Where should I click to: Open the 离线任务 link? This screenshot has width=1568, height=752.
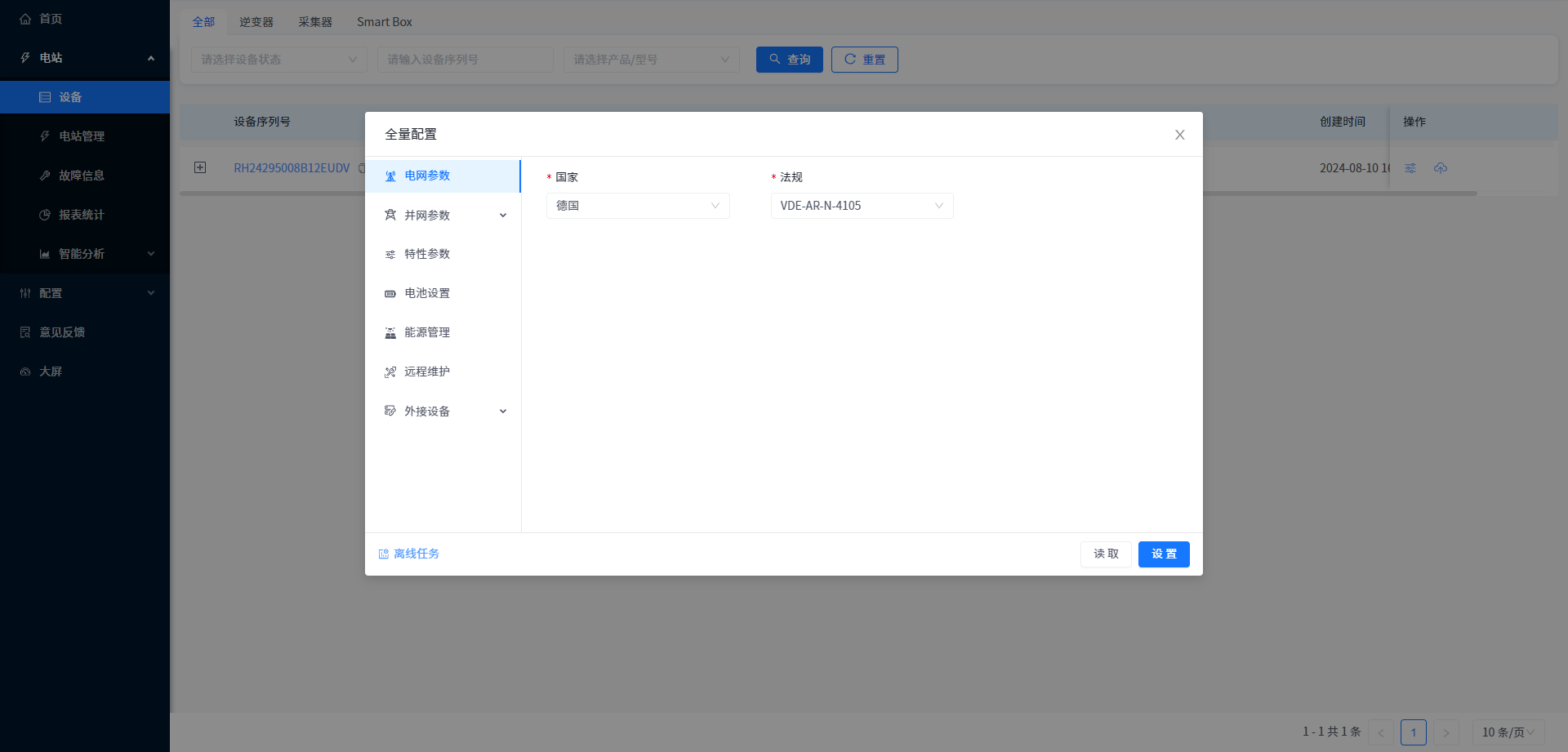tap(416, 554)
